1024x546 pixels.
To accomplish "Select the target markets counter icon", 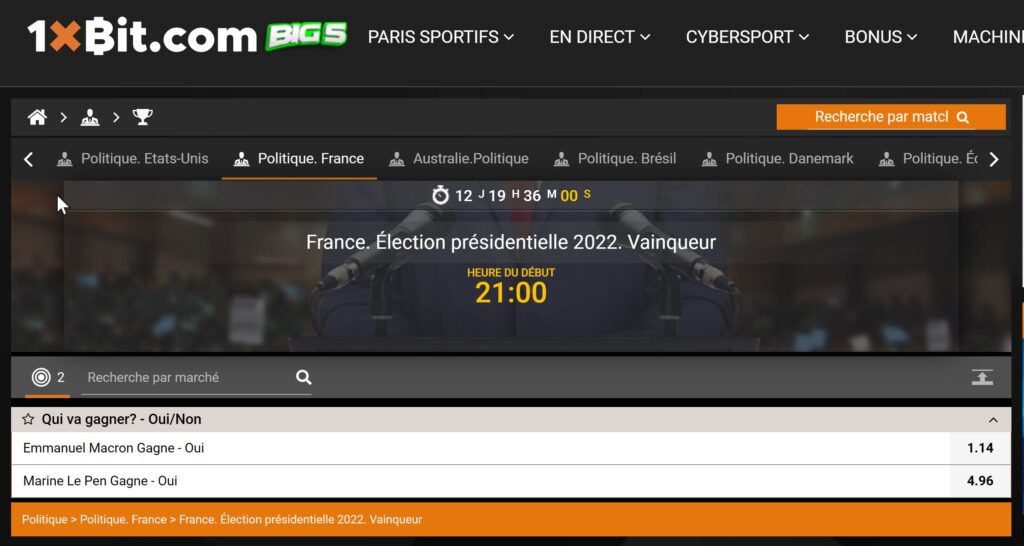I will click(41, 377).
